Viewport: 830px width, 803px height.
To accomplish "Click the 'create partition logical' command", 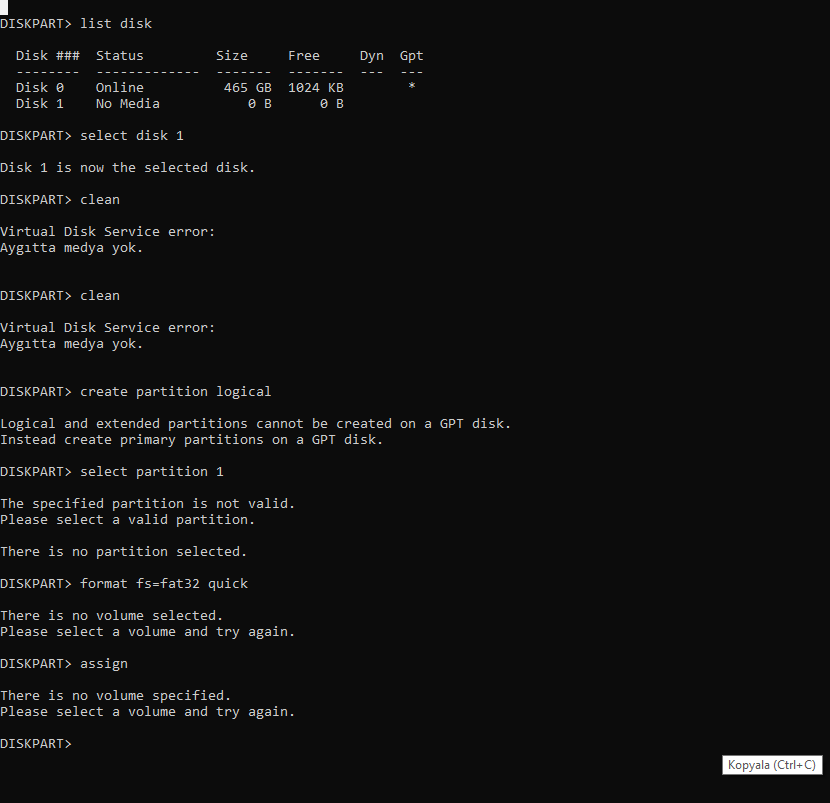I will click(176, 392).
